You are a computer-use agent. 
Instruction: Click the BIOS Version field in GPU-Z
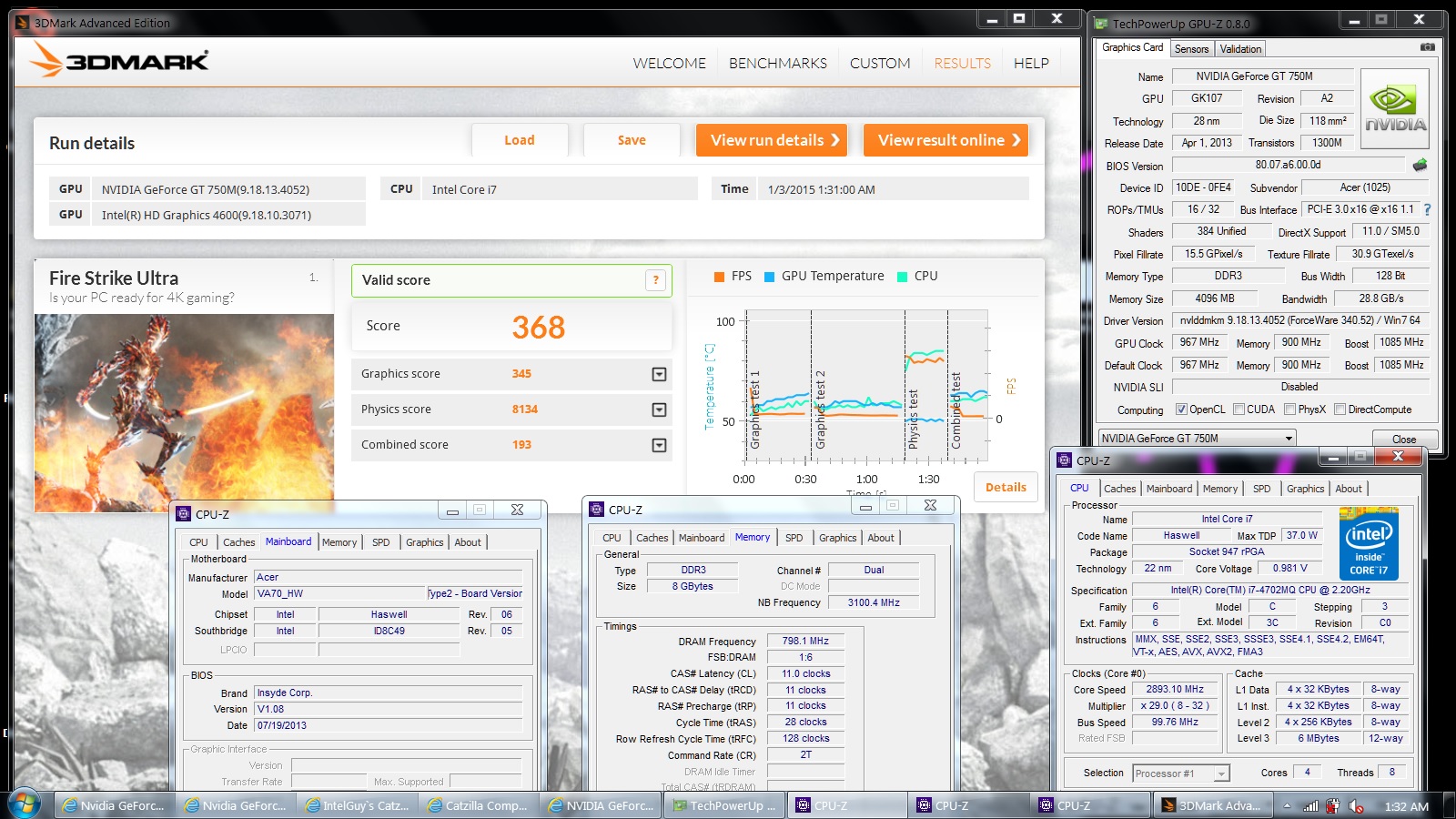[1288, 165]
